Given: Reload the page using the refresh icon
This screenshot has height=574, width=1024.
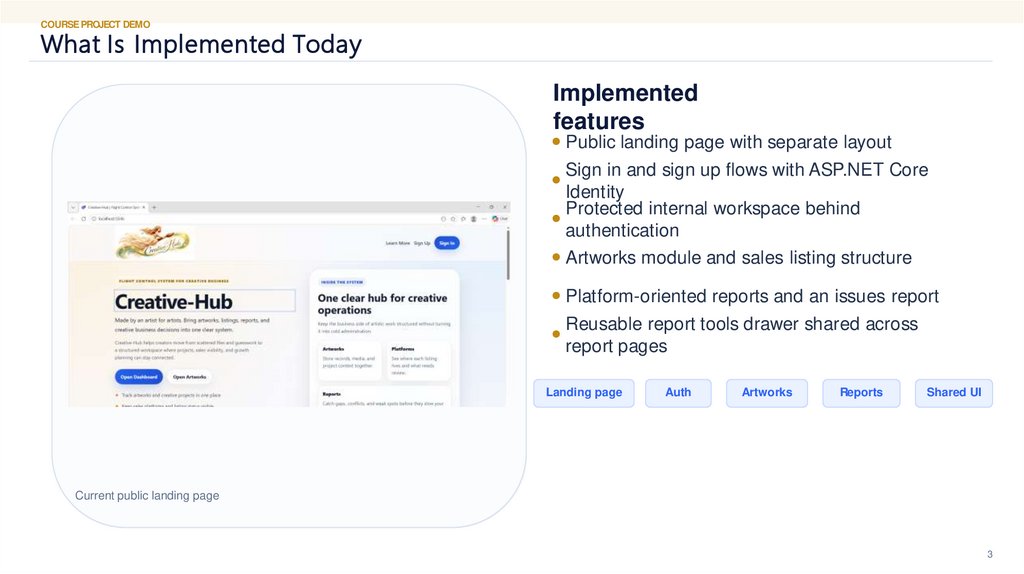Looking at the screenshot, I should 83,218.
